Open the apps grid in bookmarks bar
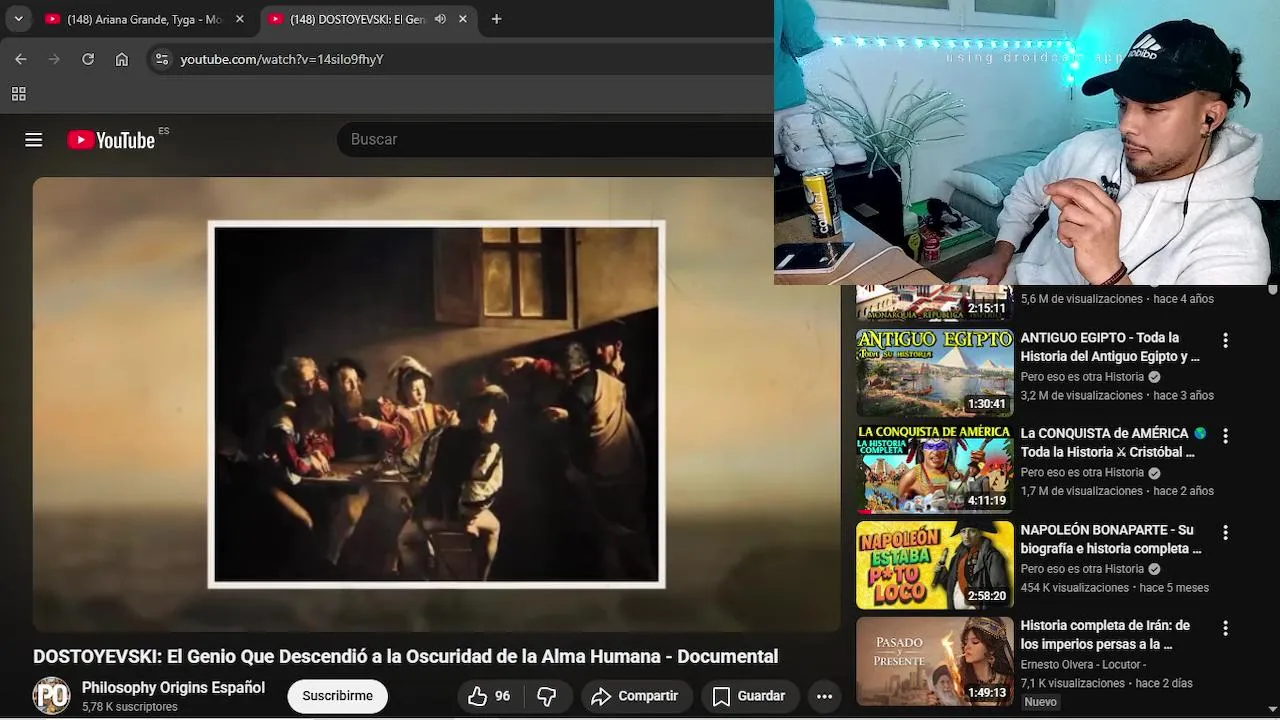Screen dimensions: 1280x720 click(18, 94)
